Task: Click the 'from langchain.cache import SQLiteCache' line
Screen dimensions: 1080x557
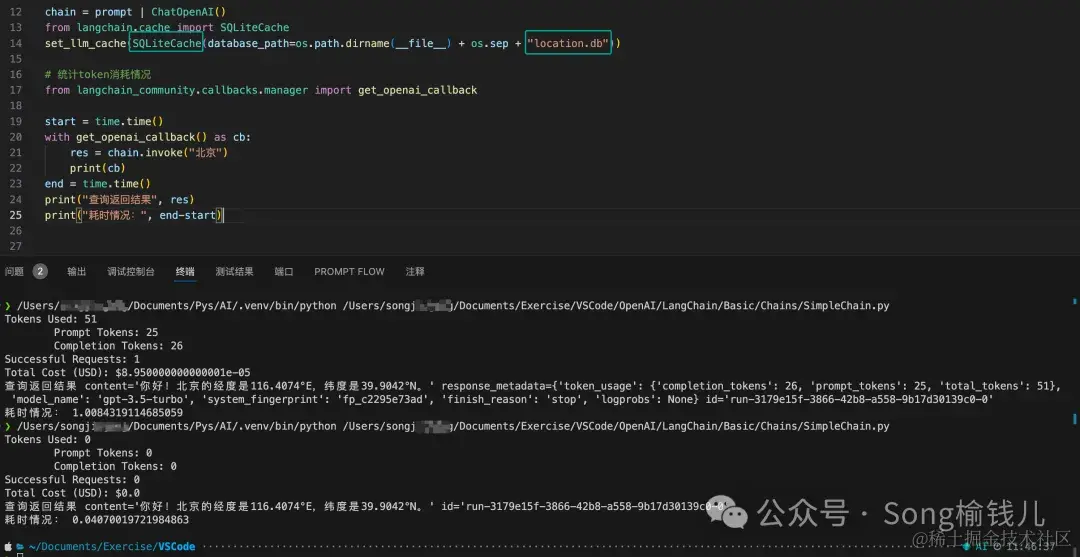Action: pos(167,28)
